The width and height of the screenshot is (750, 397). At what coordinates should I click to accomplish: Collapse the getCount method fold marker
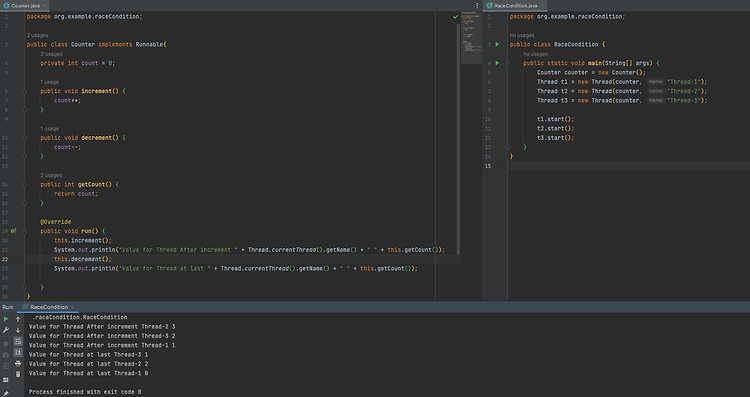[x=24, y=184]
